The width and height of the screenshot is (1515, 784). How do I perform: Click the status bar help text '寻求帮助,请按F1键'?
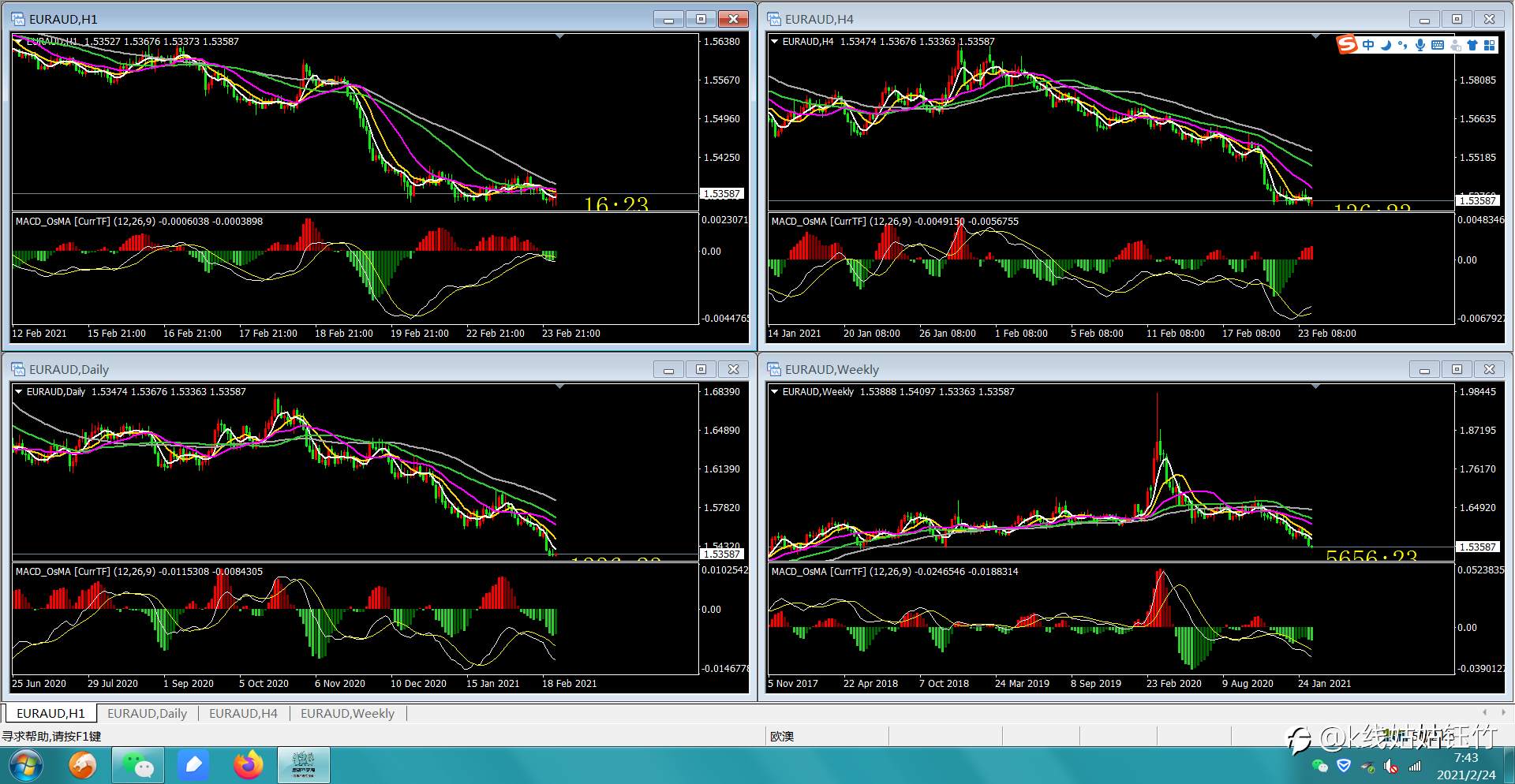click(x=52, y=737)
